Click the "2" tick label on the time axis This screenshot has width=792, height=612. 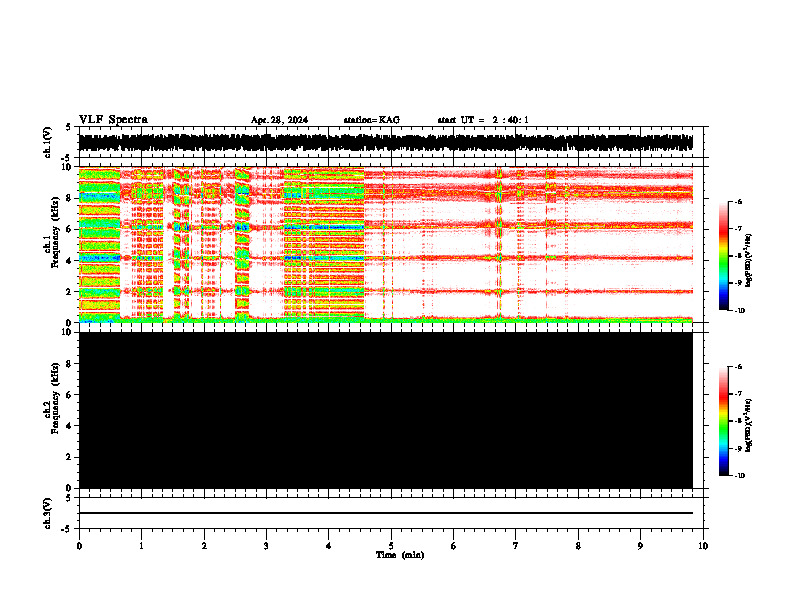(x=204, y=546)
